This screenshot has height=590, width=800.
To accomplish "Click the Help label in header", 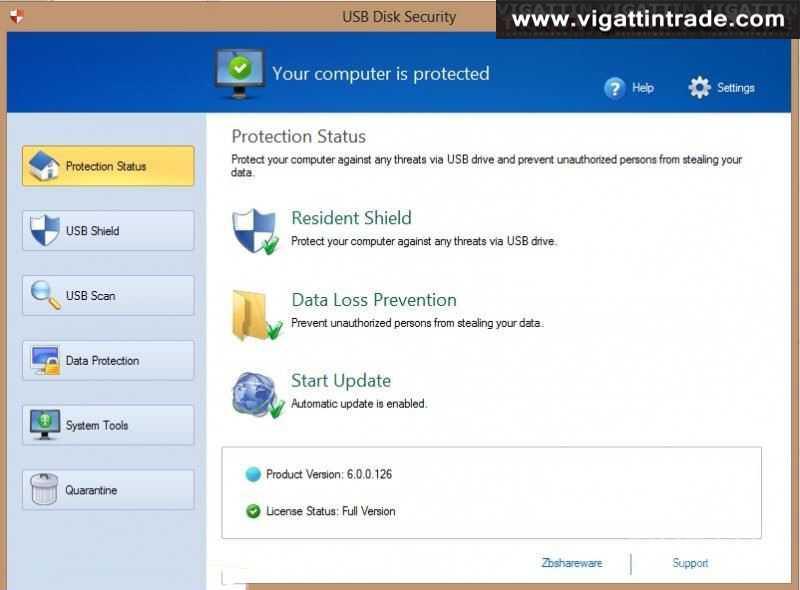I will 643,88.
